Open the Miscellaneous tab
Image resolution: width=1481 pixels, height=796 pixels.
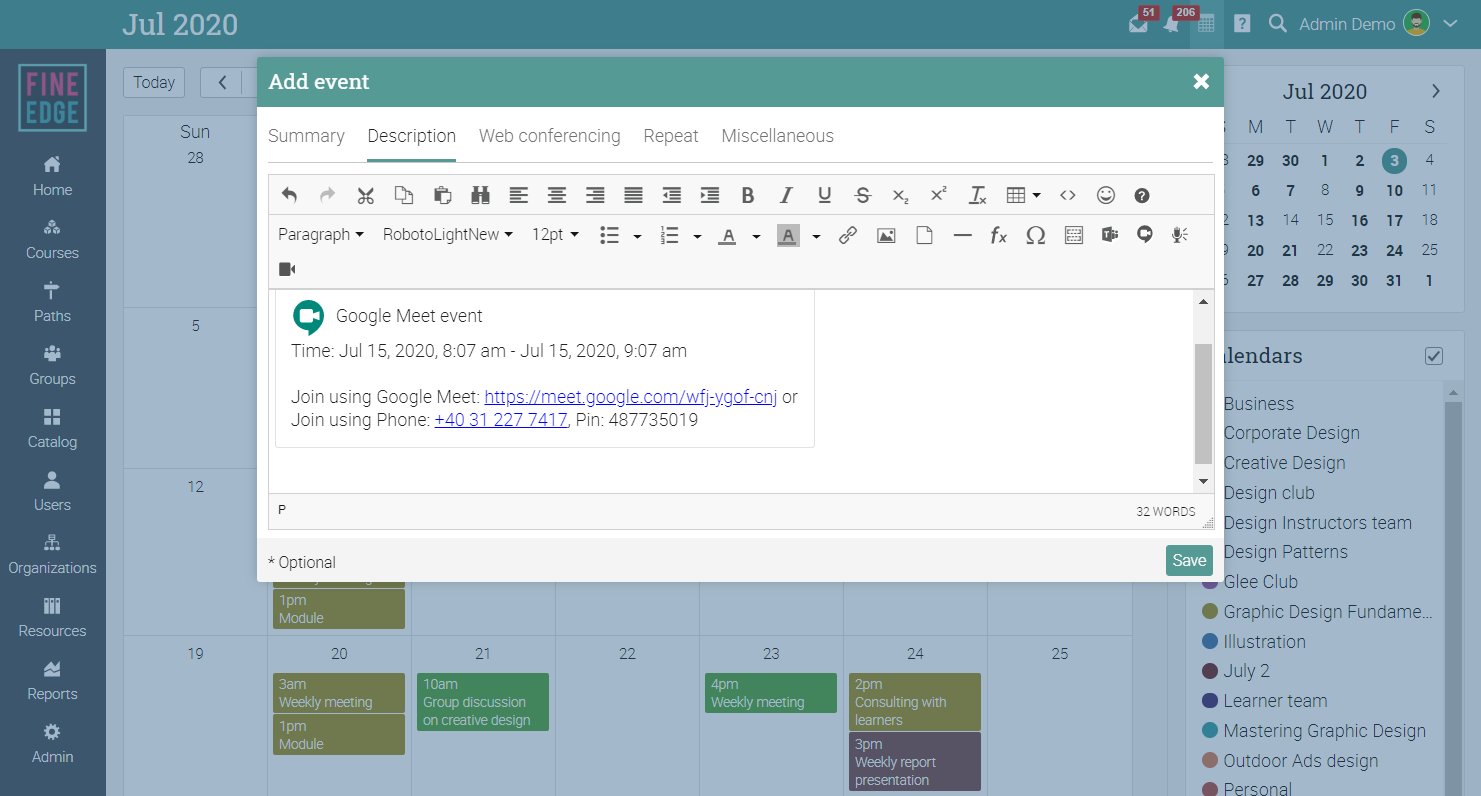coord(778,136)
